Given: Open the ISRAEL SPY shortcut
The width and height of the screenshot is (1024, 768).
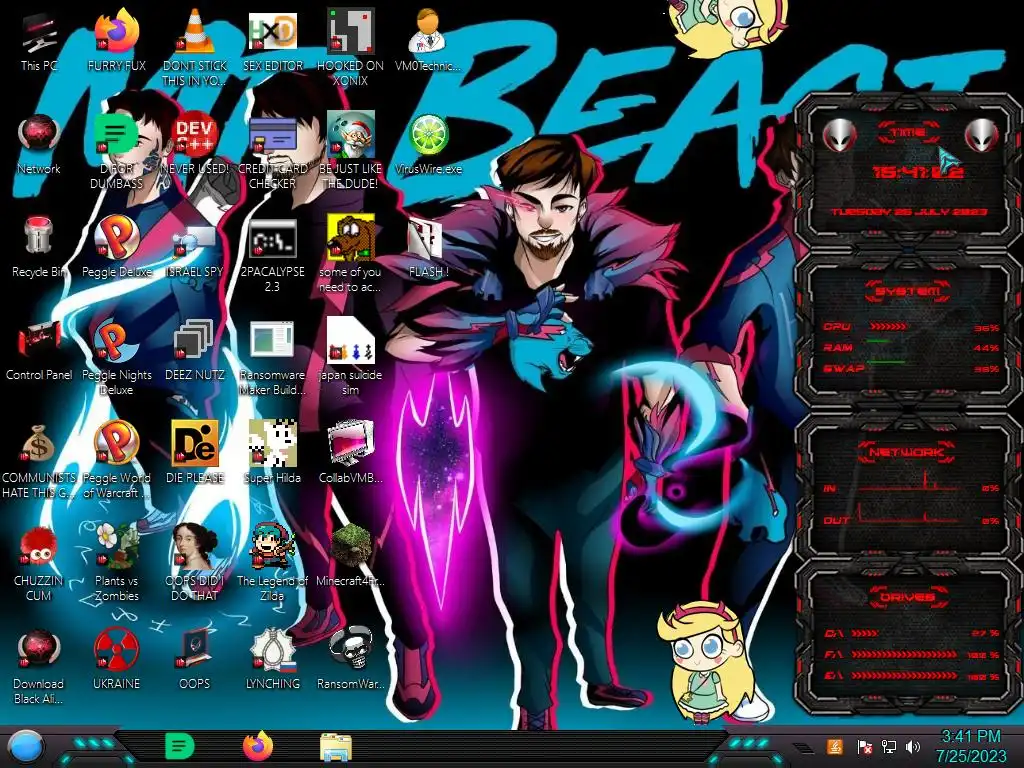Looking at the screenshot, I should tap(195, 248).
